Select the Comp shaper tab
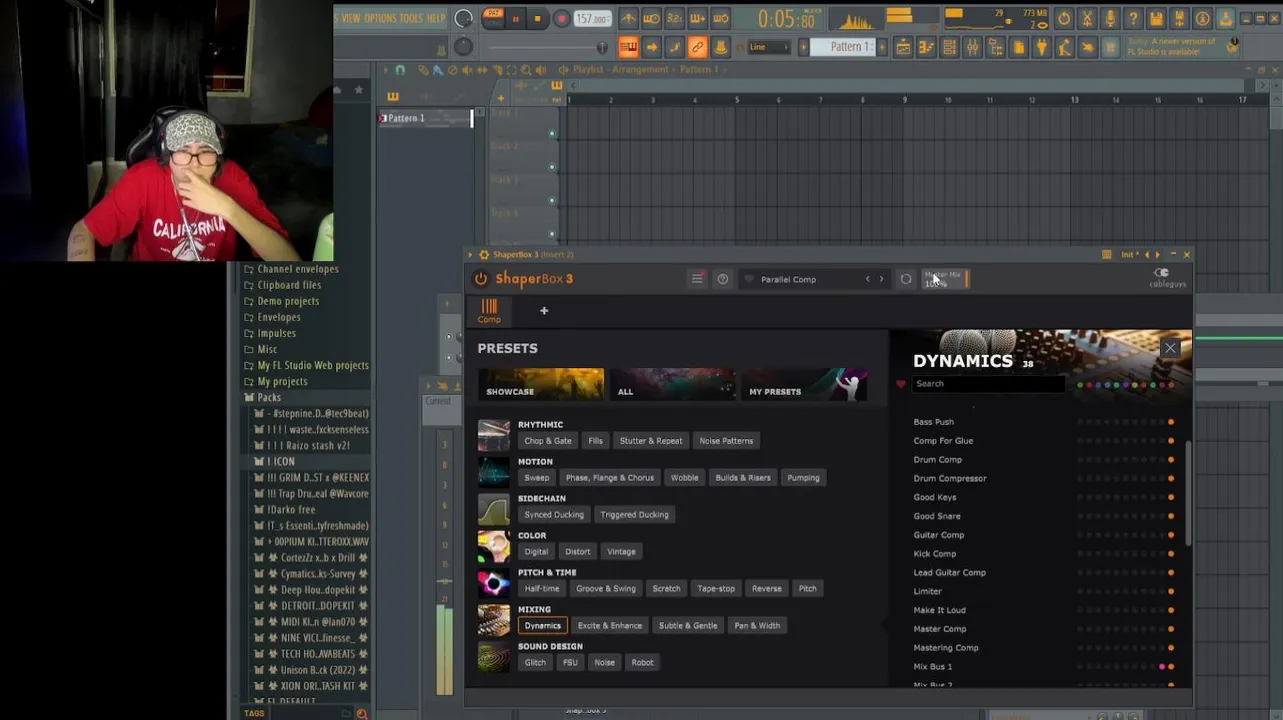Image resolution: width=1283 pixels, height=720 pixels. tap(489, 311)
